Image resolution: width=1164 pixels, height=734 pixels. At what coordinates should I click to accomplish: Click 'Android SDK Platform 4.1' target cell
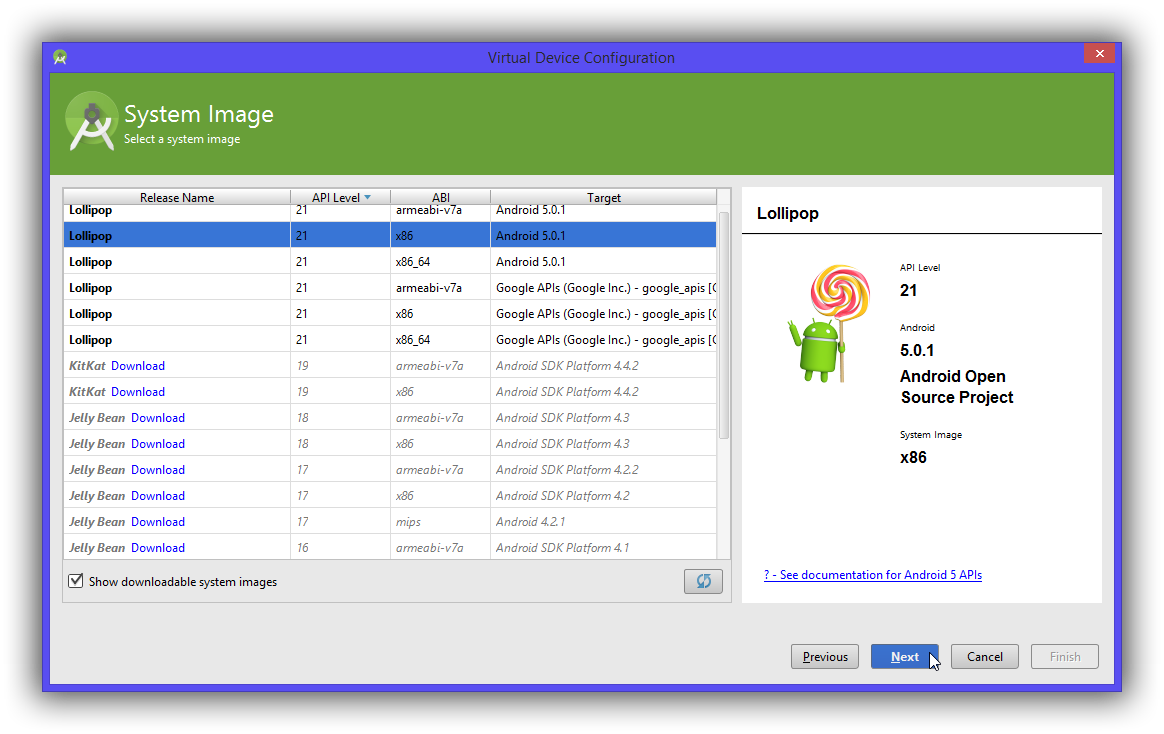tap(563, 548)
